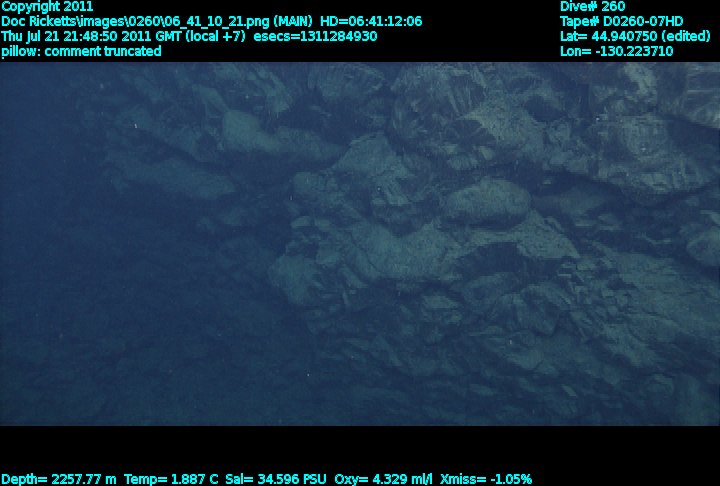Screen dimensions: 720x486
Task: Click the 'Lat= 44.940750 (edited)' readout
Action: pyautogui.click(x=635, y=37)
